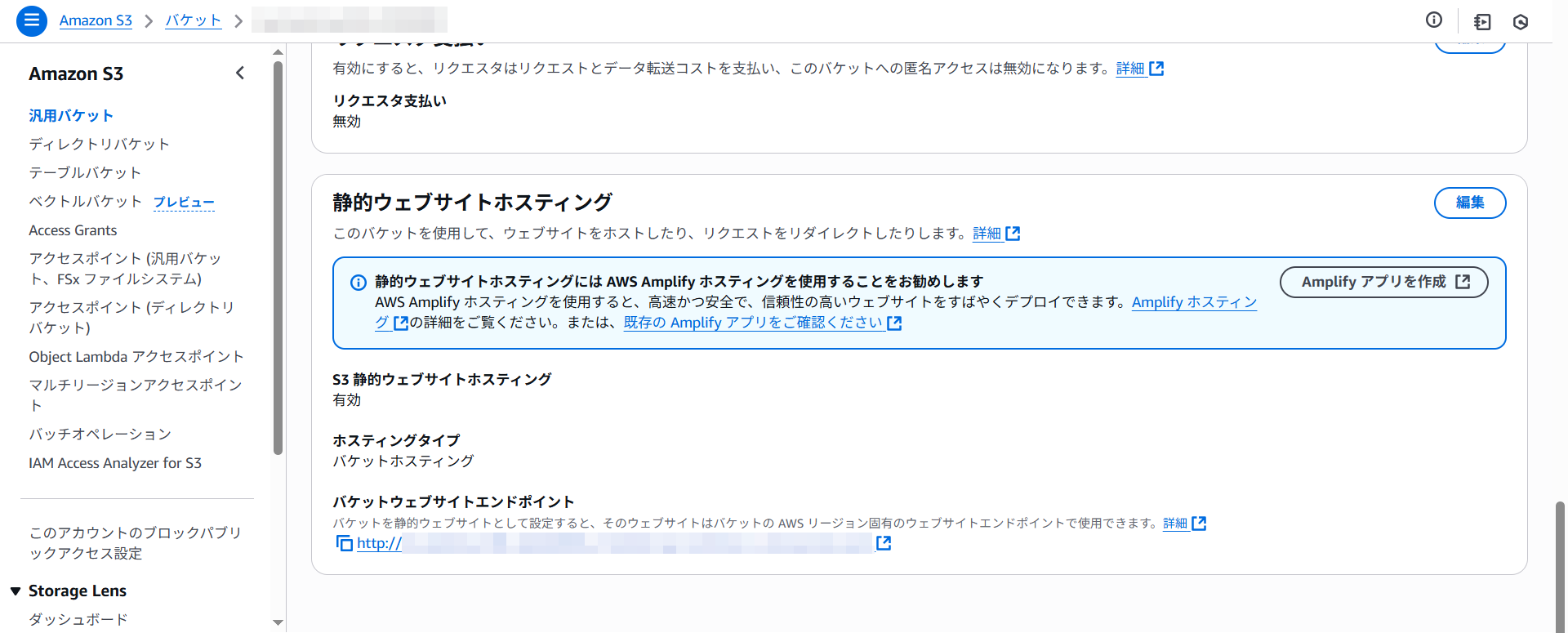Viewport: 1568px width, 633px height.
Task: Click the バケット breadcrumb link
Action: point(193,20)
